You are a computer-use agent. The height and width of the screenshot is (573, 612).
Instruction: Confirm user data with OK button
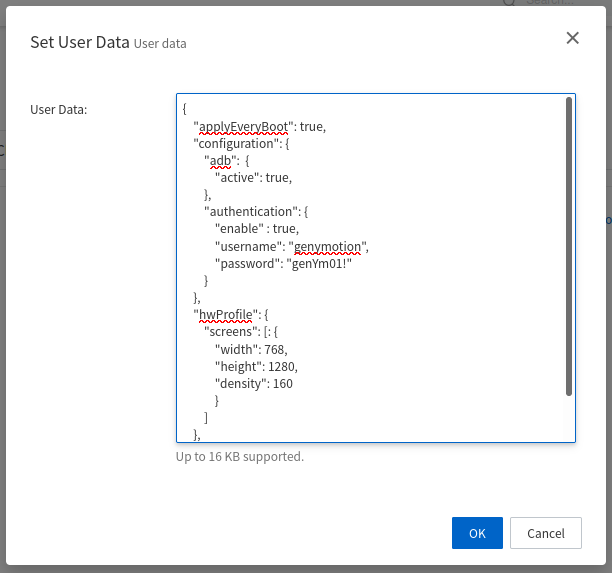pos(477,533)
